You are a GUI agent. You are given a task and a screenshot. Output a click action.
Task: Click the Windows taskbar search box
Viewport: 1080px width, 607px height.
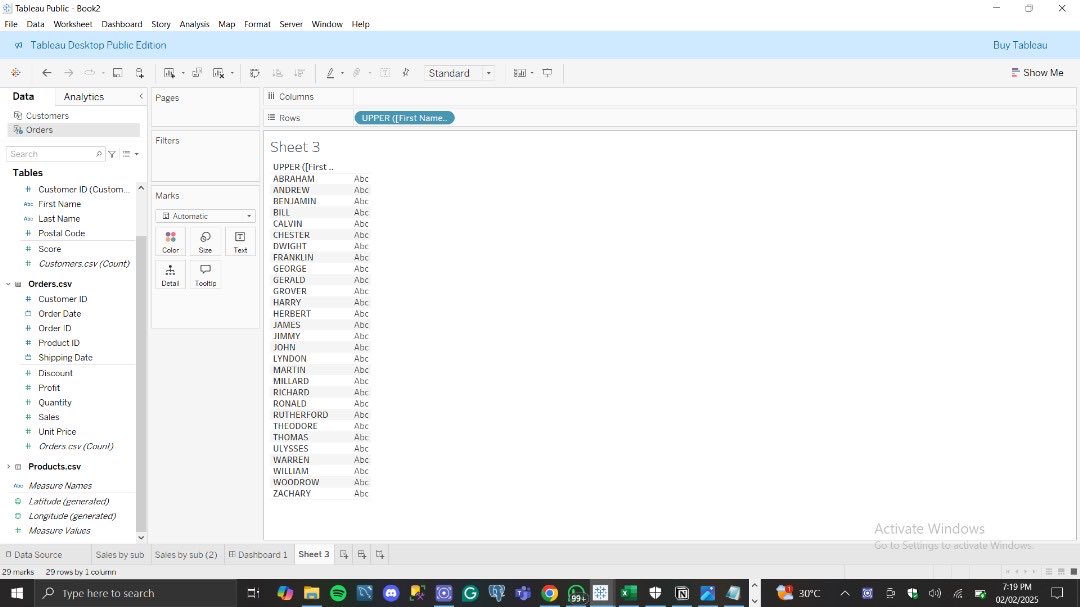[x=134, y=593]
